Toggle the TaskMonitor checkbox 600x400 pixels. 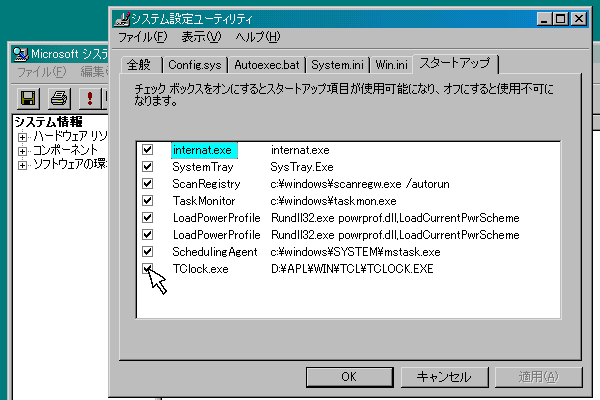point(147,201)
